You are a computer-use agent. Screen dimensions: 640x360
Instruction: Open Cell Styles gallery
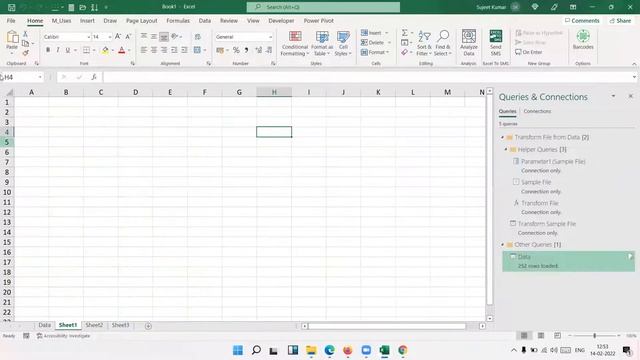click(343, 43)
